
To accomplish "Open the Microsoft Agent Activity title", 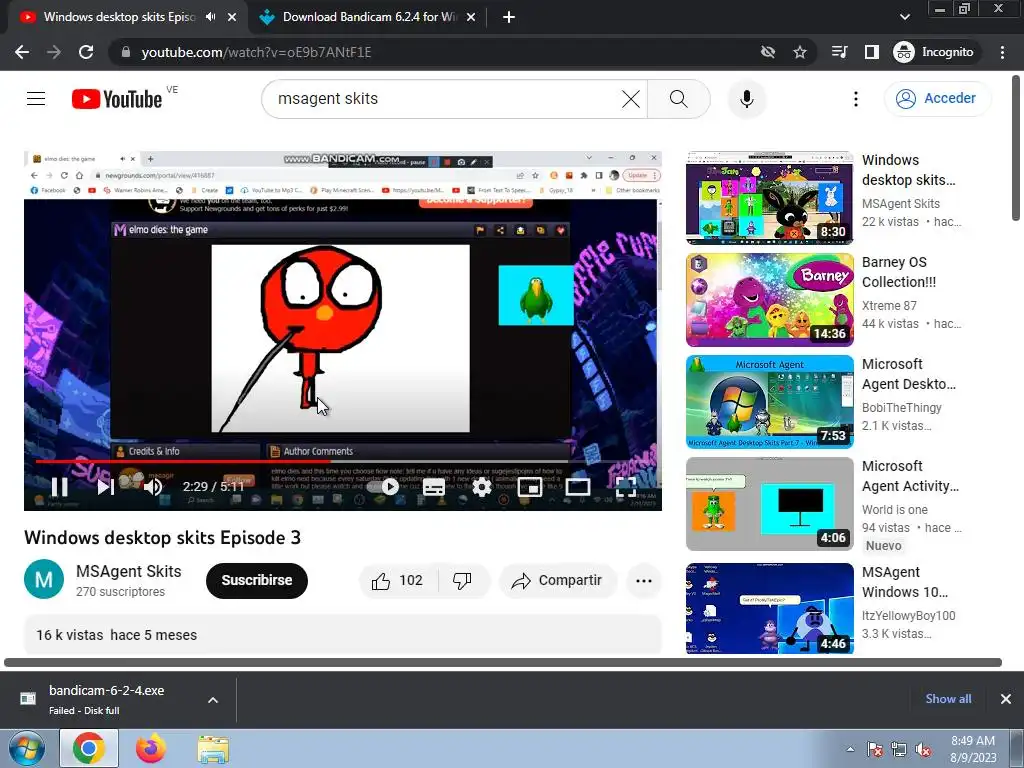I will click(910, 476).
